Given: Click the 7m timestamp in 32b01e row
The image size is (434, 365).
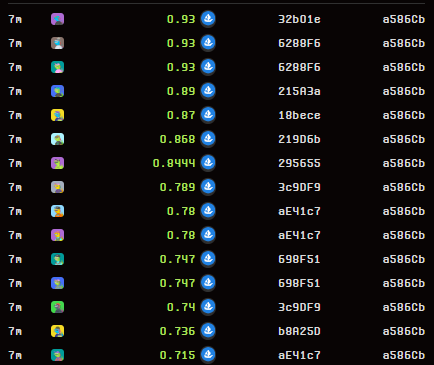Looking at the screenshot, I should (15, 19).
